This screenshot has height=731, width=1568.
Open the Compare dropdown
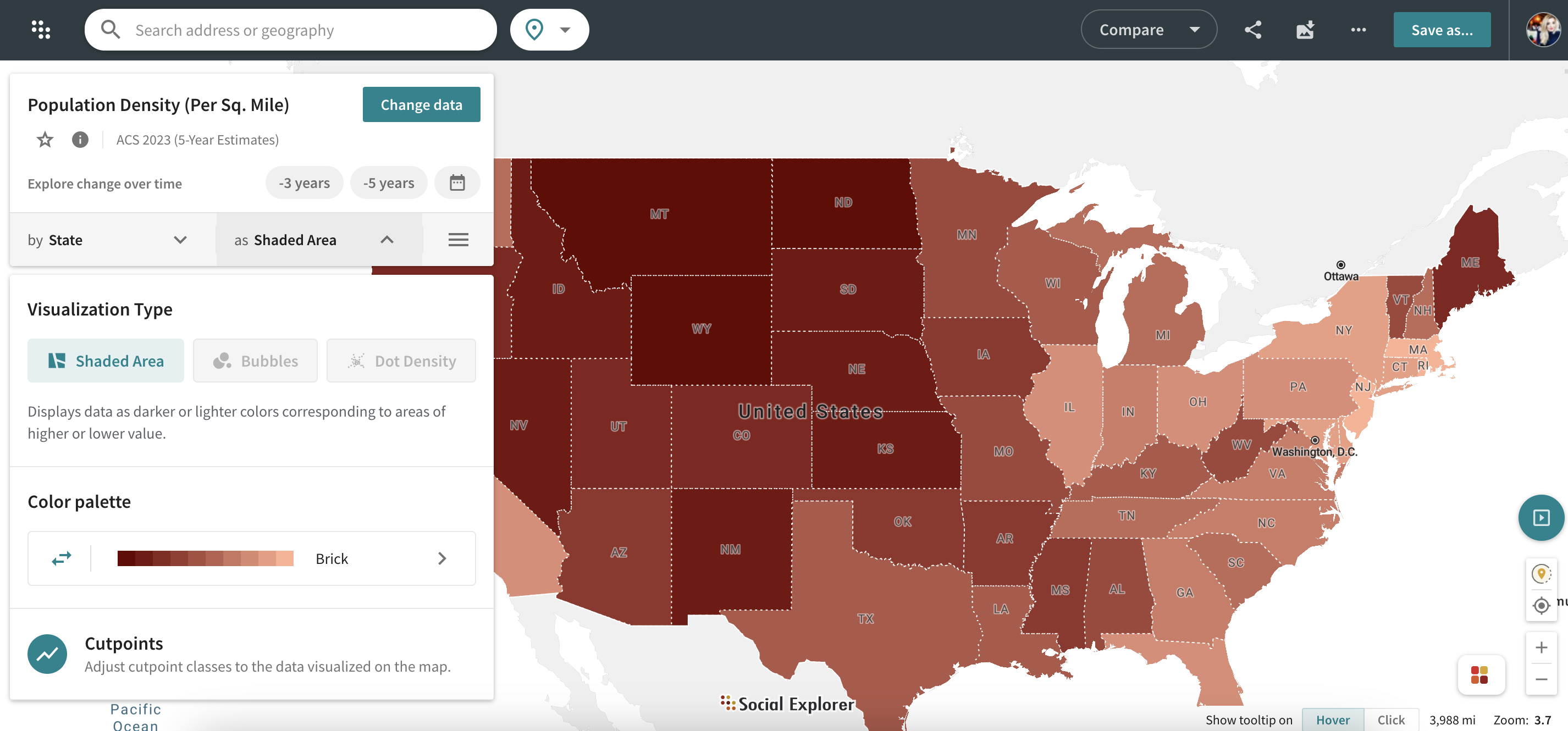click(x=1148, y=30)
